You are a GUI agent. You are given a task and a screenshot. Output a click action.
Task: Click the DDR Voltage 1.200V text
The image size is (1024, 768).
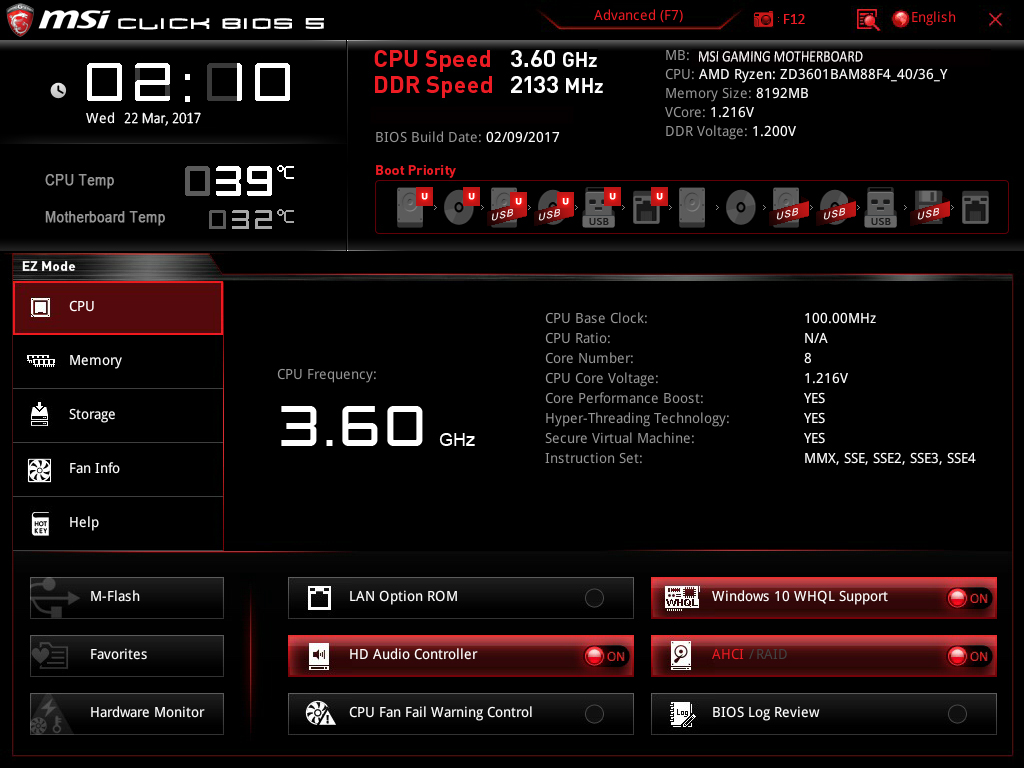point(730,131)
